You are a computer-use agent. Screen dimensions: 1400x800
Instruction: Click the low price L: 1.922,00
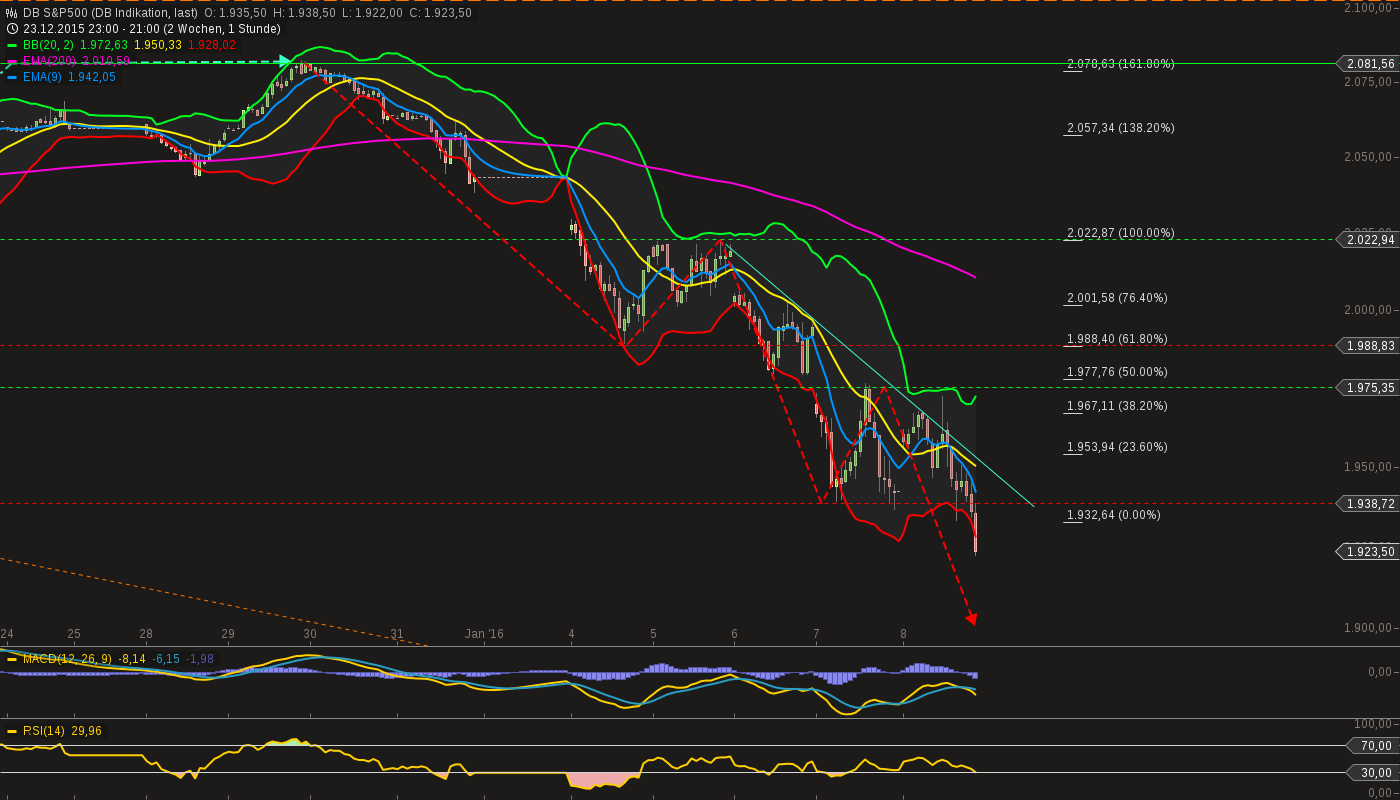[372, 12]
